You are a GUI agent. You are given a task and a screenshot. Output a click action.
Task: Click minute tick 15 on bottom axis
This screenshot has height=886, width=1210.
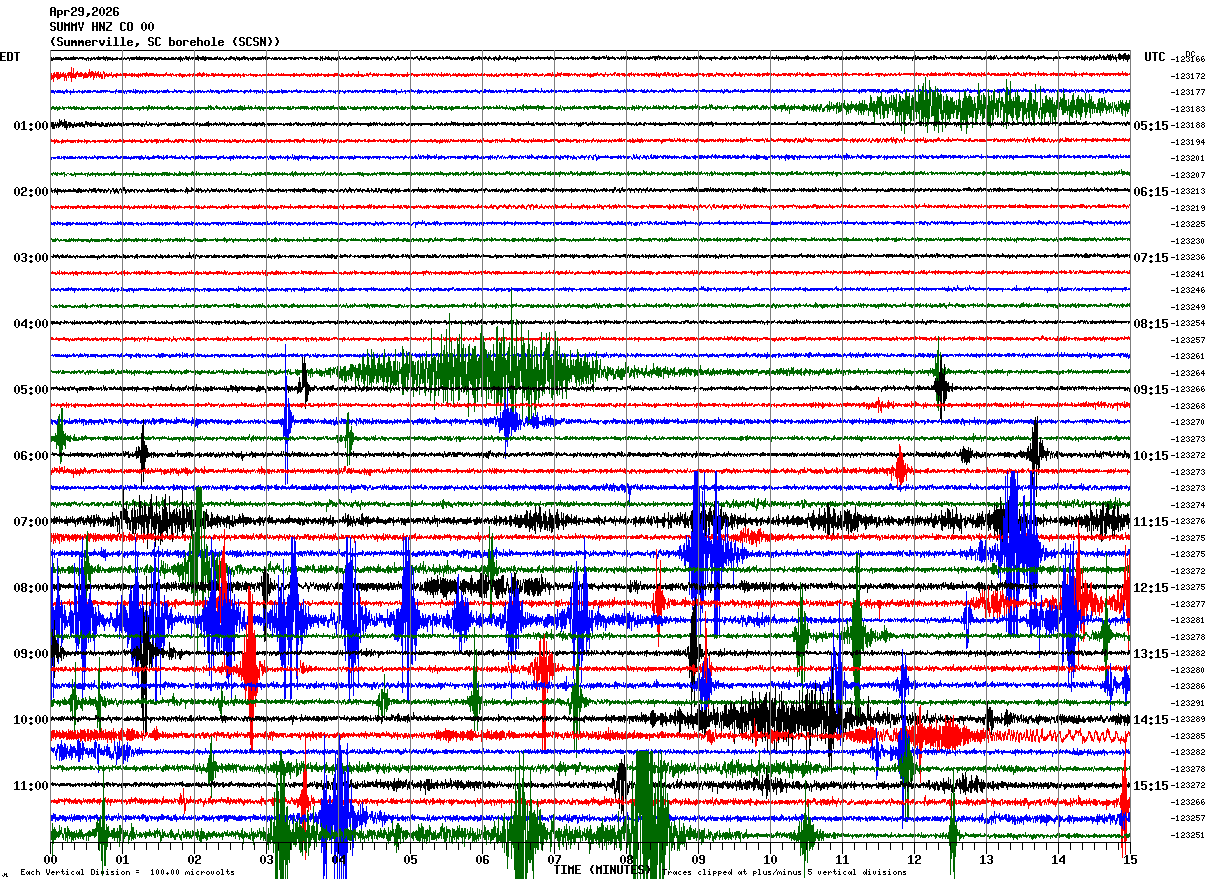tap(1130, 859)
